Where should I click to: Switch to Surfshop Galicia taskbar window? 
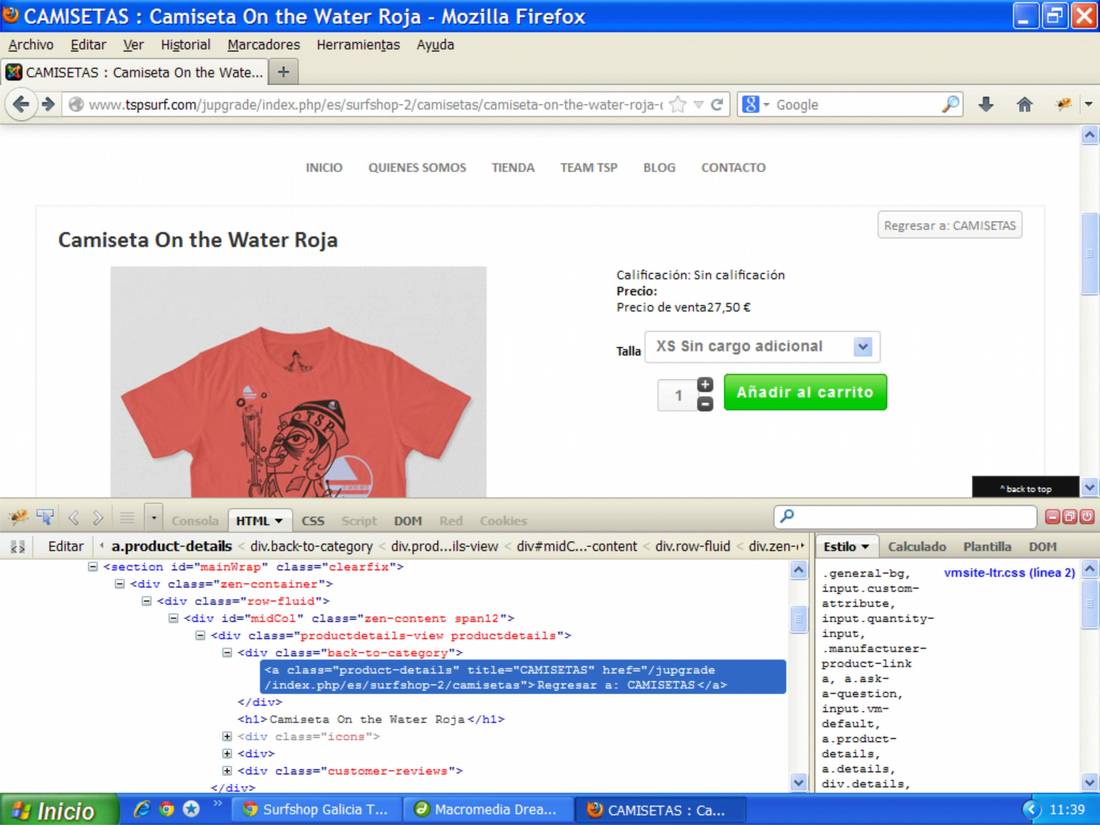click(x=317, y=810)
